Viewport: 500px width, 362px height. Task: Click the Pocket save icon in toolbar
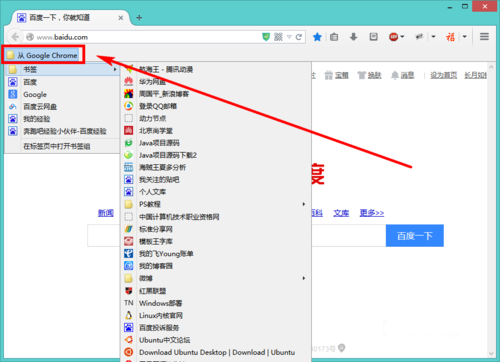[x=373, y=37]
